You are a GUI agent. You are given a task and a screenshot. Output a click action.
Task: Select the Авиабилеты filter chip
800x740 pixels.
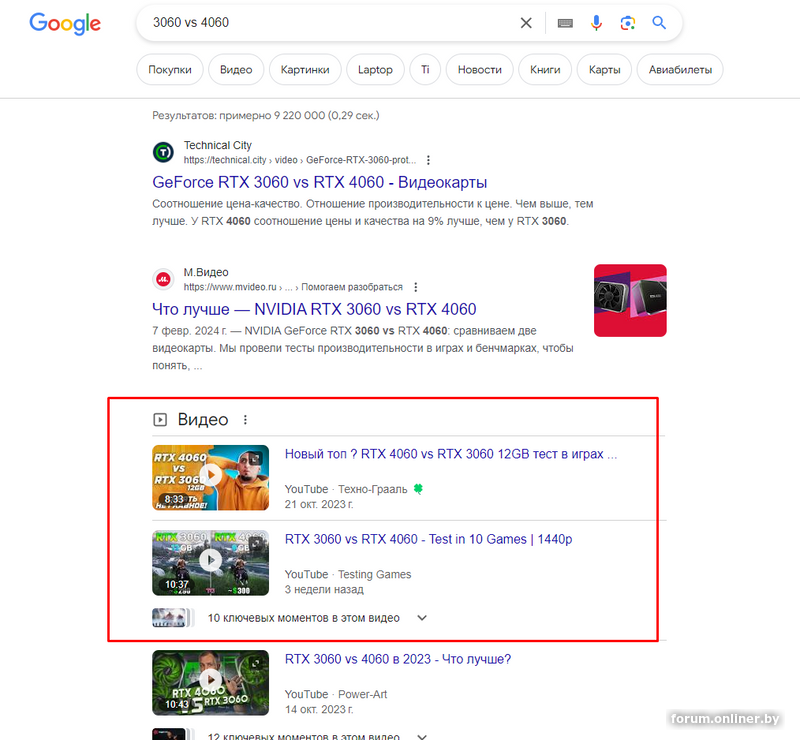point(680,69)
